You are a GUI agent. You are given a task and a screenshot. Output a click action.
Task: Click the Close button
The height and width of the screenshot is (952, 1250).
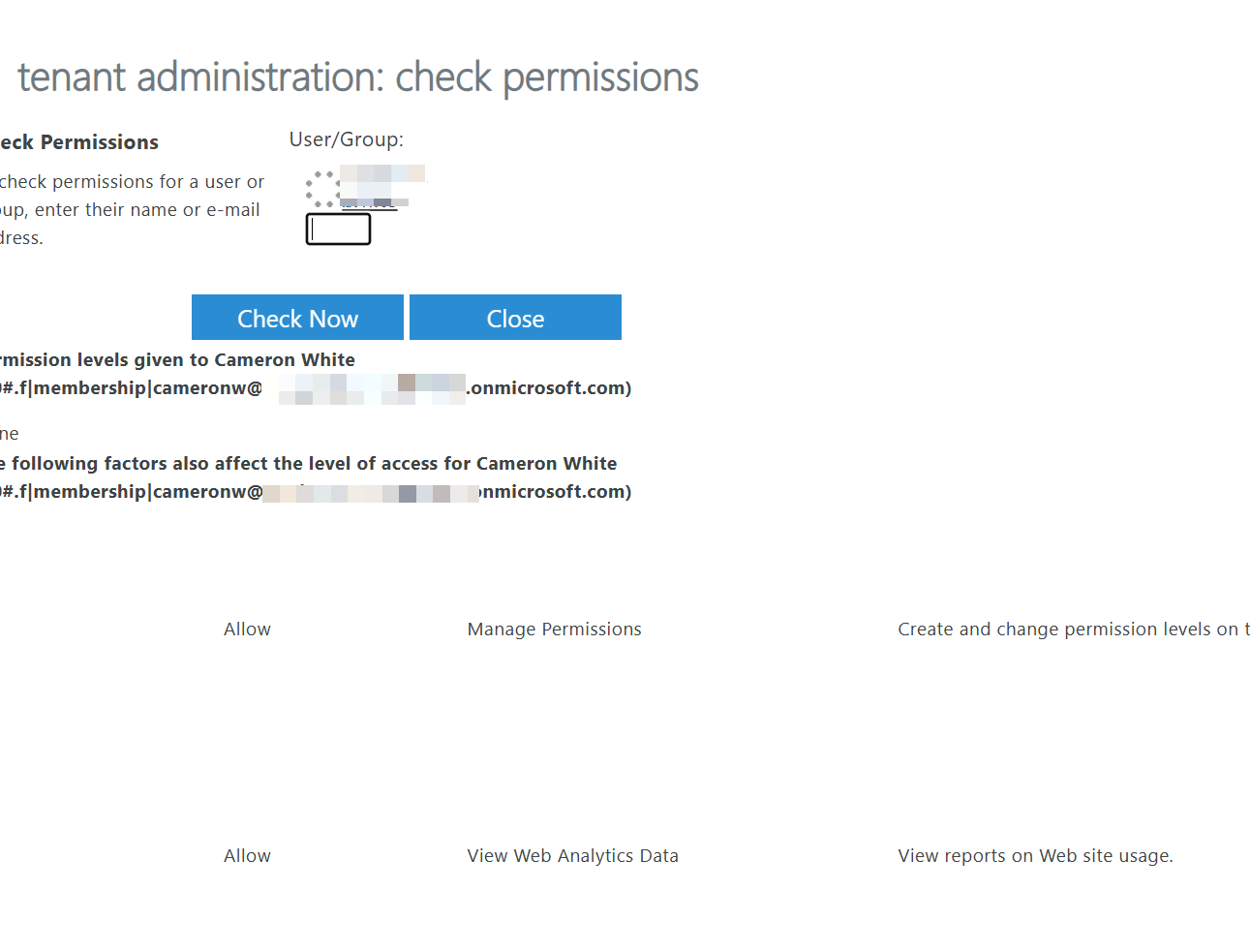click(515, 317)
